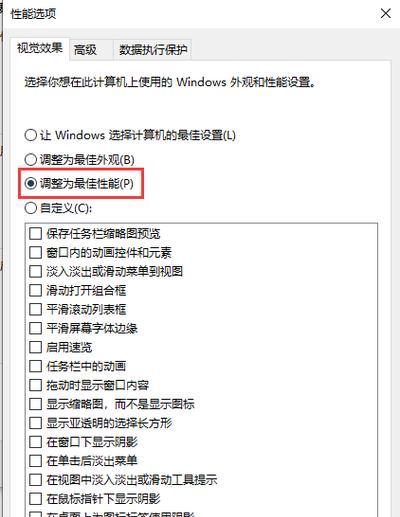Select the 视觉效果 tab
Image resolution: width=400 pixels, height=517 pixels.
tap(40, 48)
